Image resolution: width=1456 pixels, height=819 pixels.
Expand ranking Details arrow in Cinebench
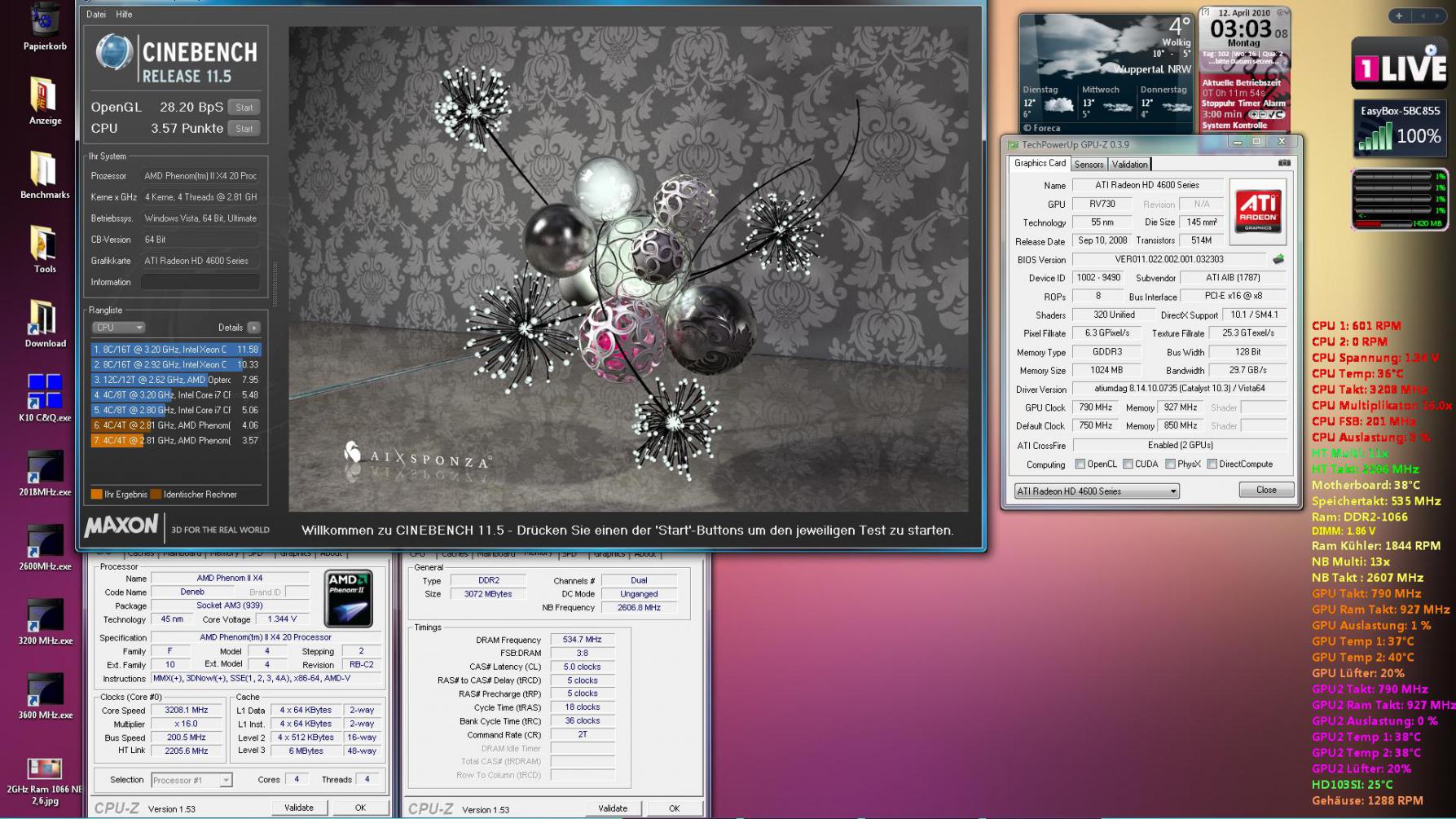pos(253,328)
